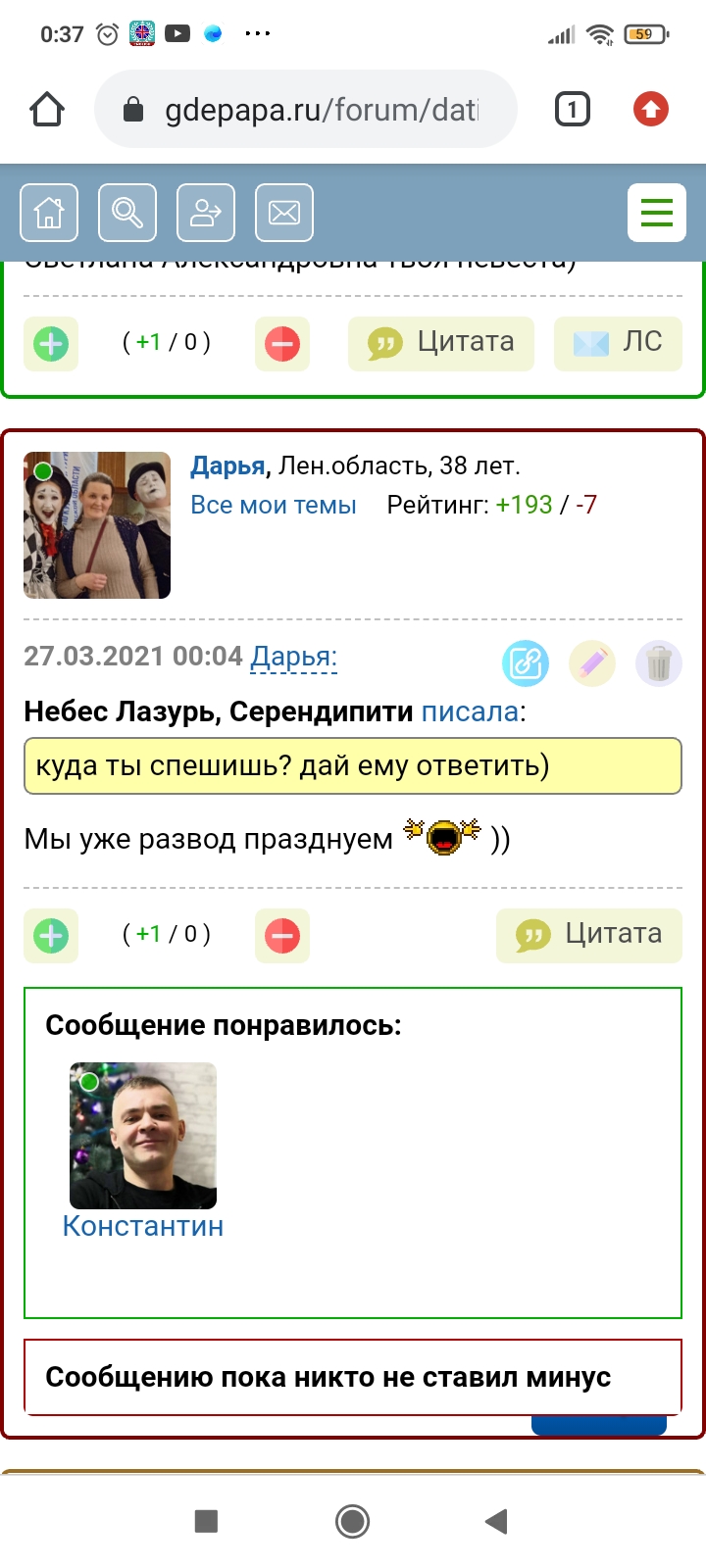Send private message with ЛС button
Screen dimensions: 706x1568
618,344
